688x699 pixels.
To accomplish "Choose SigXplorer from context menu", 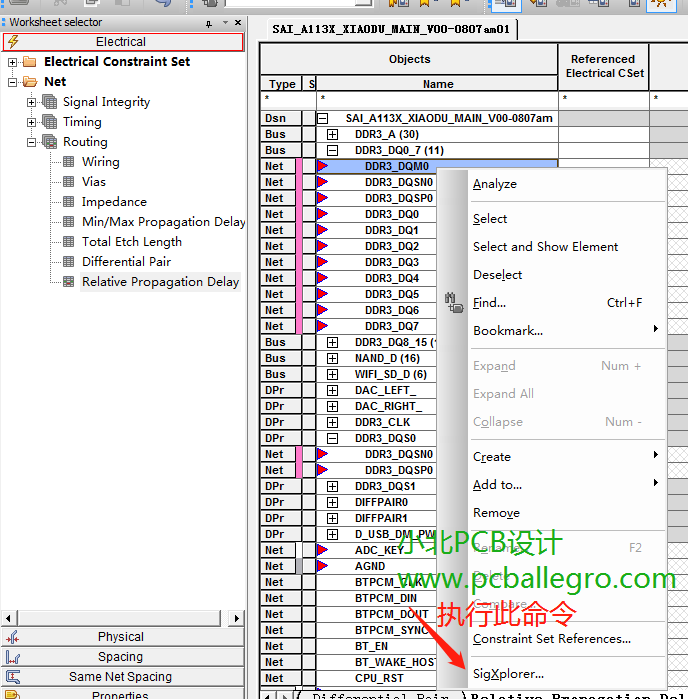I will pyautogui.click(x=508, y=674).
